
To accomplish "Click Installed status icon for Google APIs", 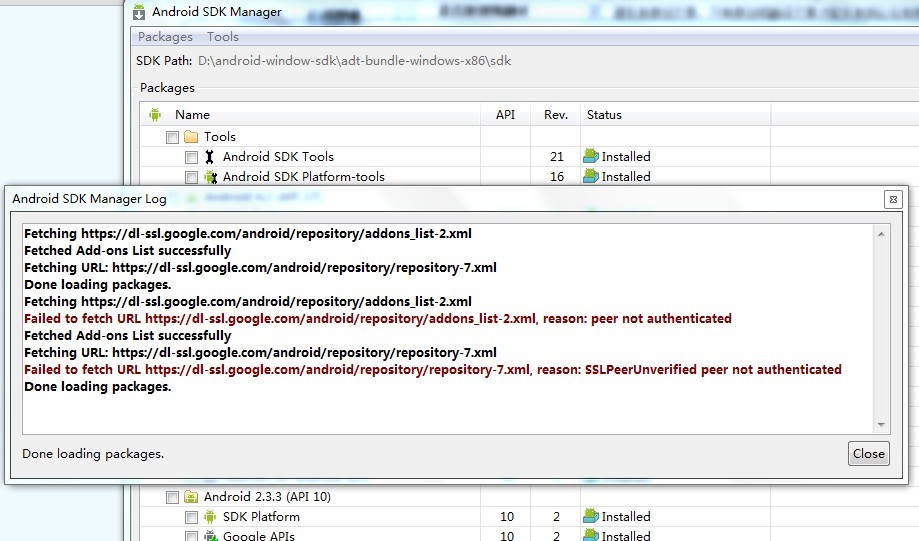I will (591, 535).
